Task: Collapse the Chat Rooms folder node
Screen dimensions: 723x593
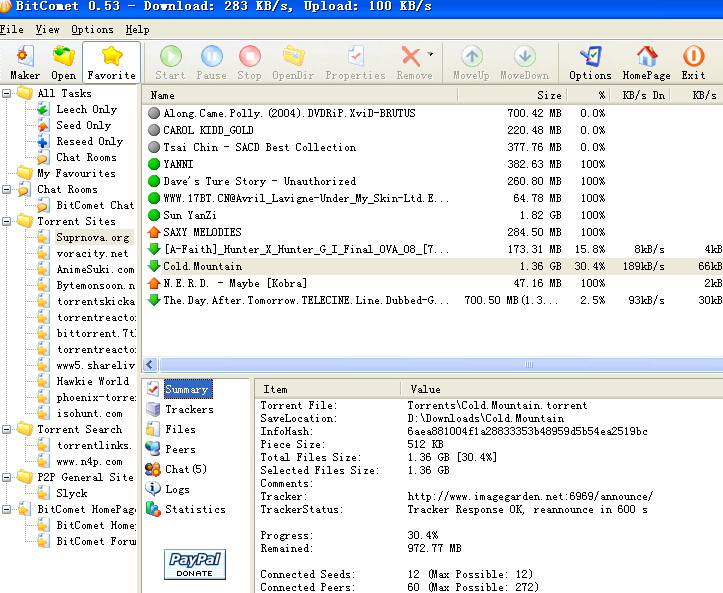Action: point(6,190)
